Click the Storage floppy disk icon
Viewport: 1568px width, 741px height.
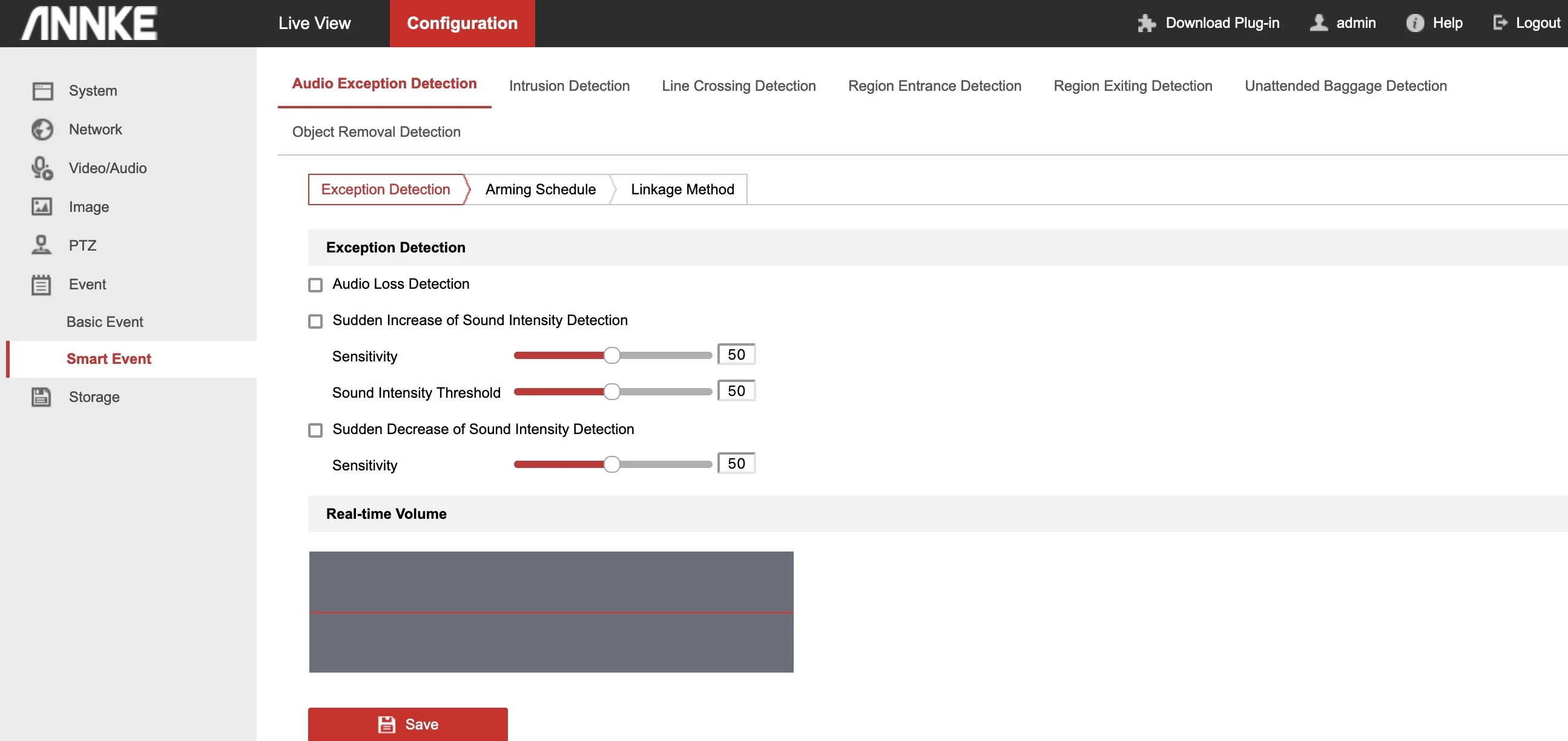42,397
